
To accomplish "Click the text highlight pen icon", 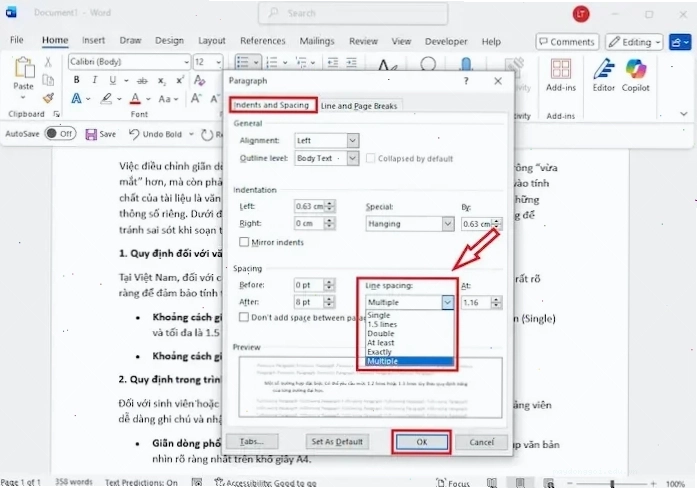I will pyautogui.click(x=106, y=98).
